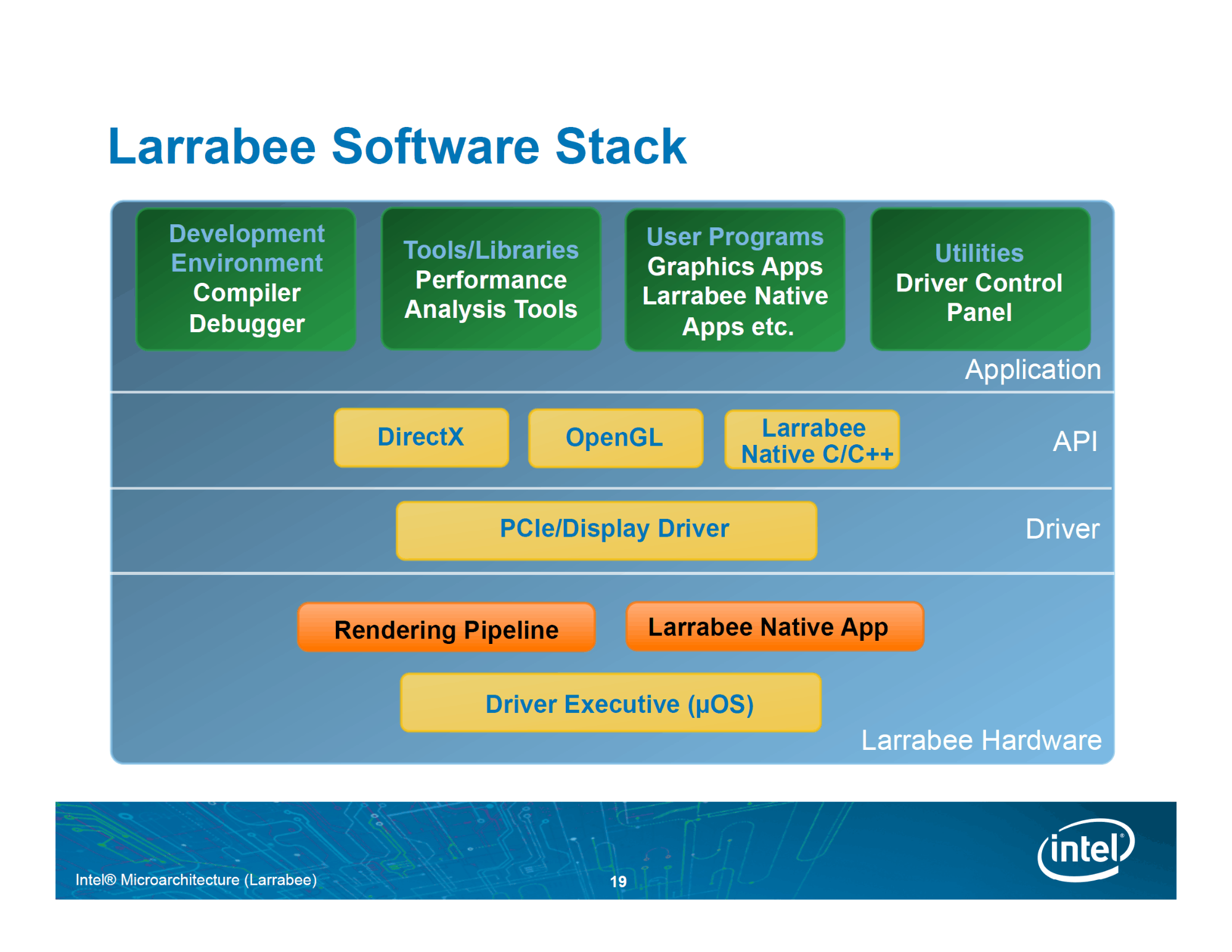Click the Driver layer label
This screenshot has height=952, width=1232.
pyautogui.click(x=1062, y=529)
